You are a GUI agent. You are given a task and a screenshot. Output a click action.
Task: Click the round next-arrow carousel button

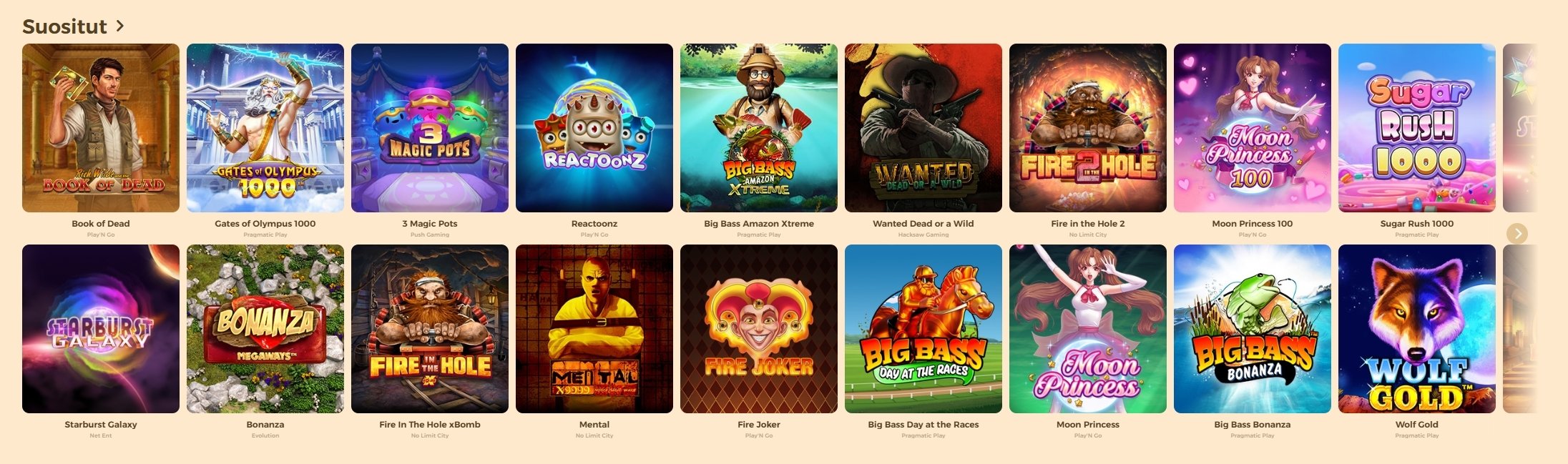[1516, 234]
